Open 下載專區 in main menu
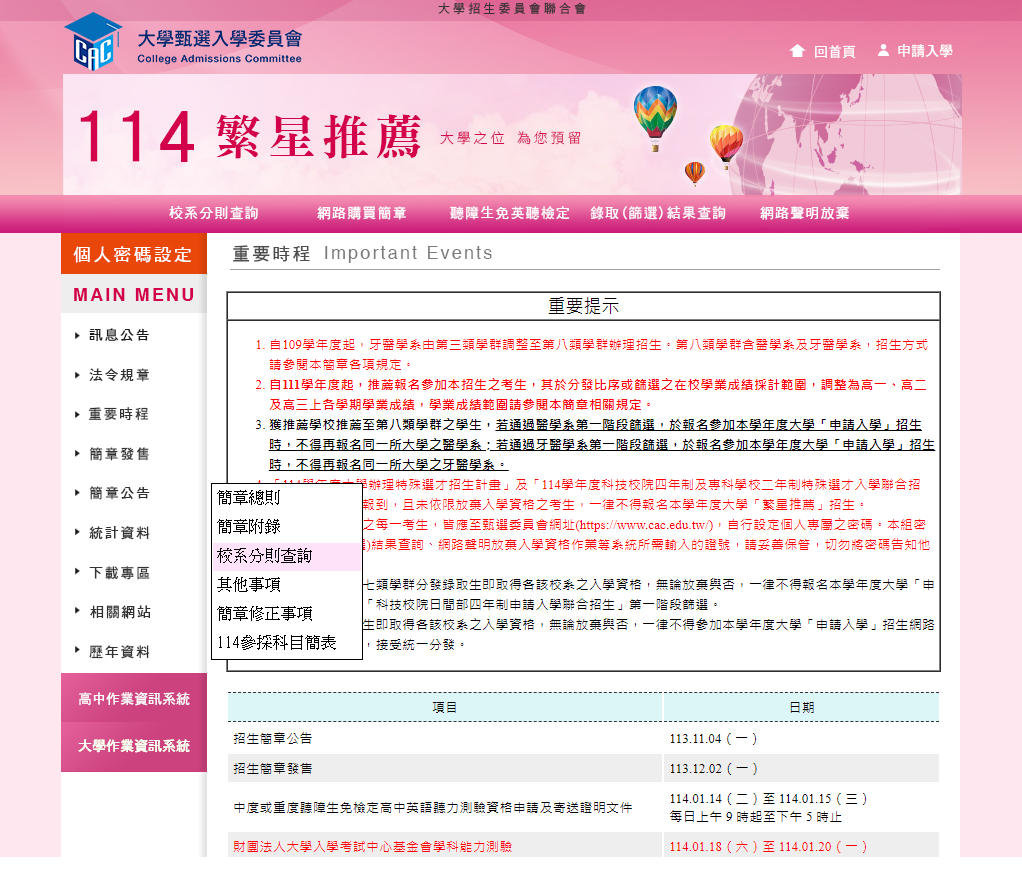The image size is (1022, 879). coord(119,572)
